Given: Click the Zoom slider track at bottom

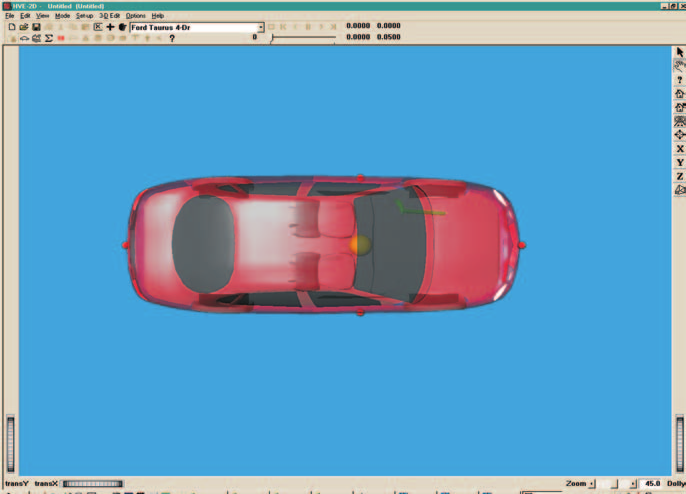Looking at the screenshot, I should click(x=612, y=483).
